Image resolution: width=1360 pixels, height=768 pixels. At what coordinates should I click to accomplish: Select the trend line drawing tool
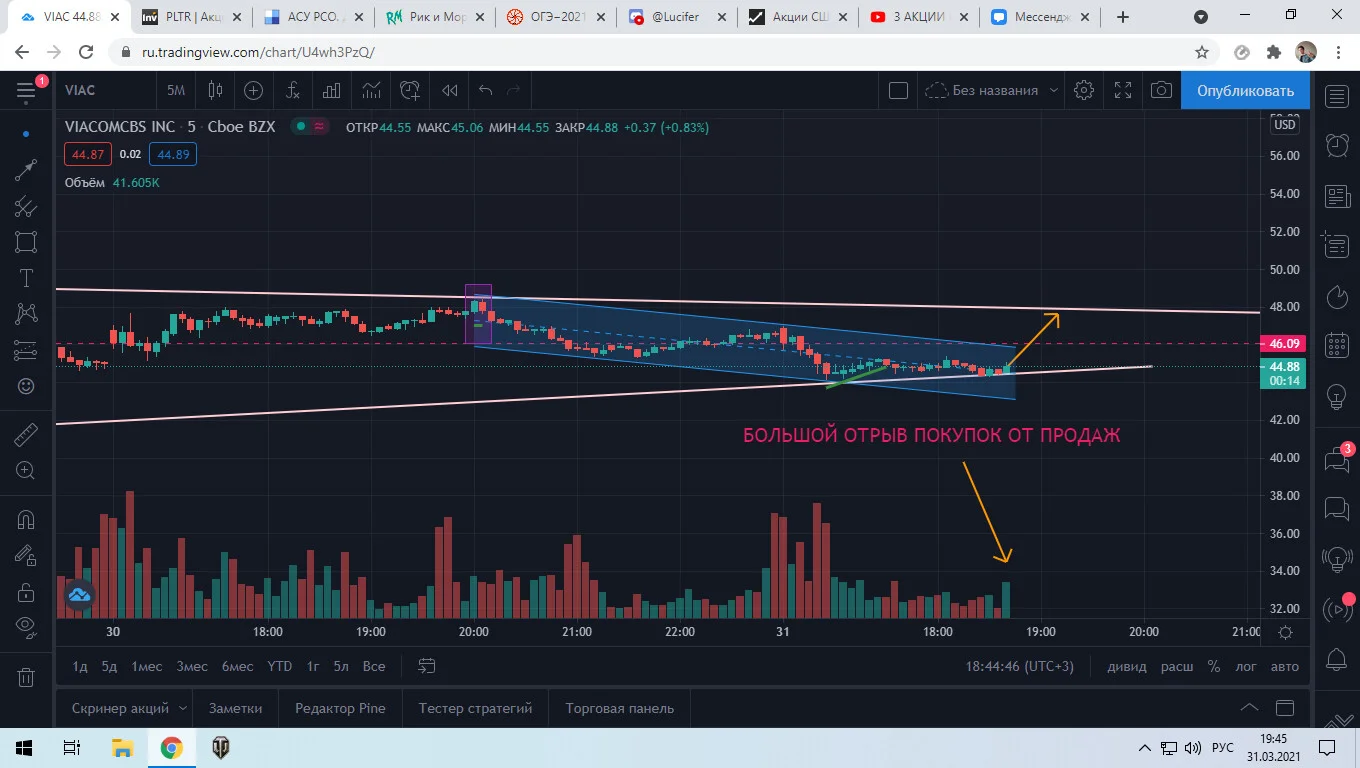point(26,170)
